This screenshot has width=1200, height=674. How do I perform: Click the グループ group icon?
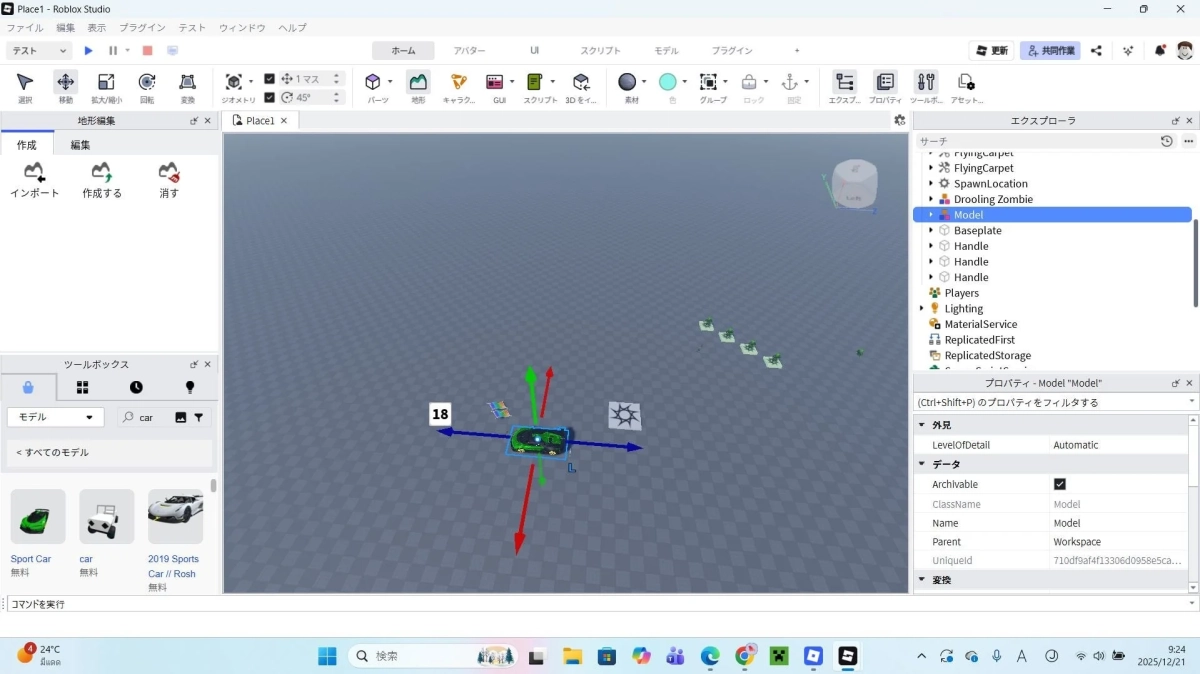pos(708,82)
